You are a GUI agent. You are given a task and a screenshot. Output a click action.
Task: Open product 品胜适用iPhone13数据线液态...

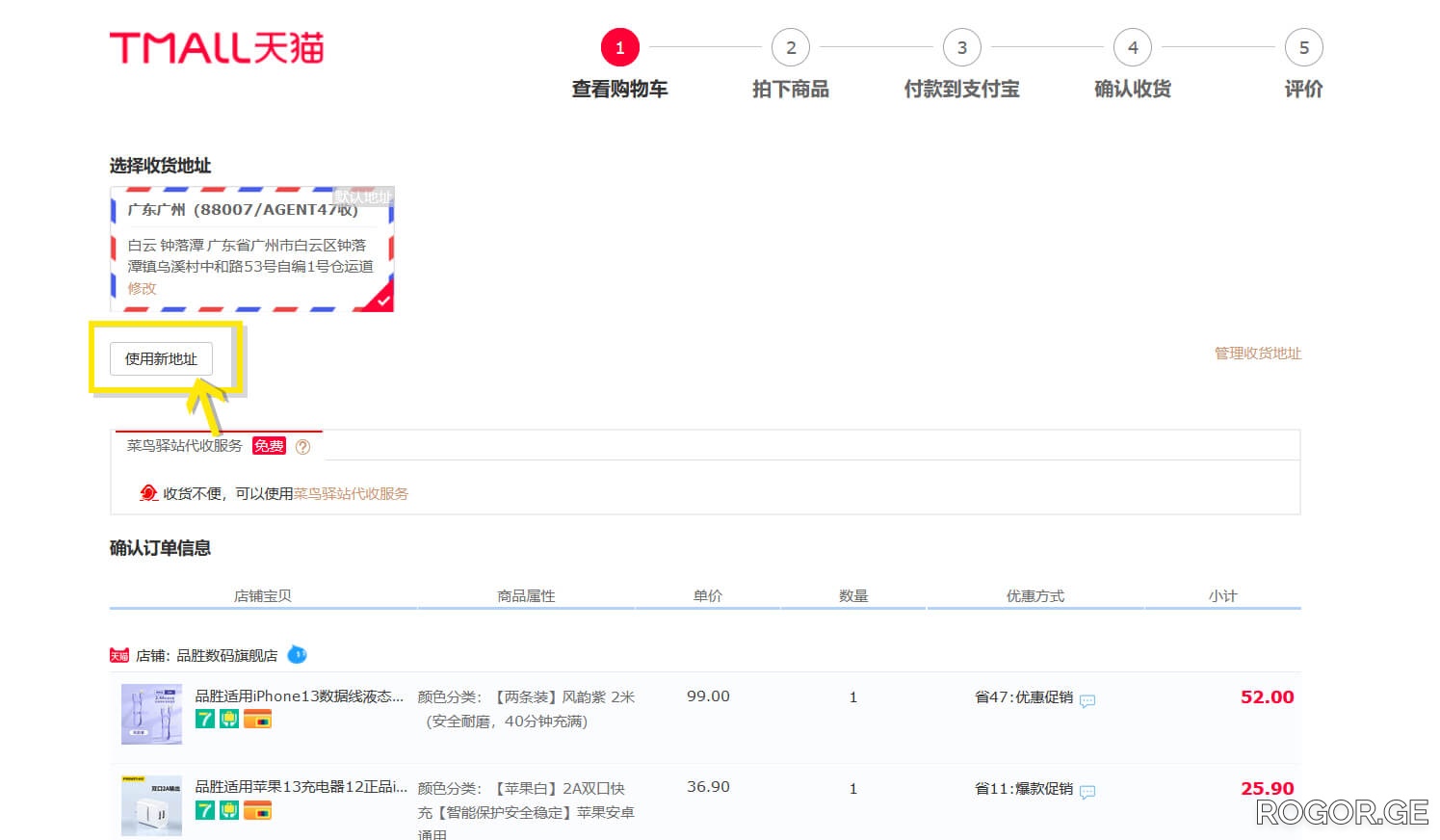tap(300, 696)
